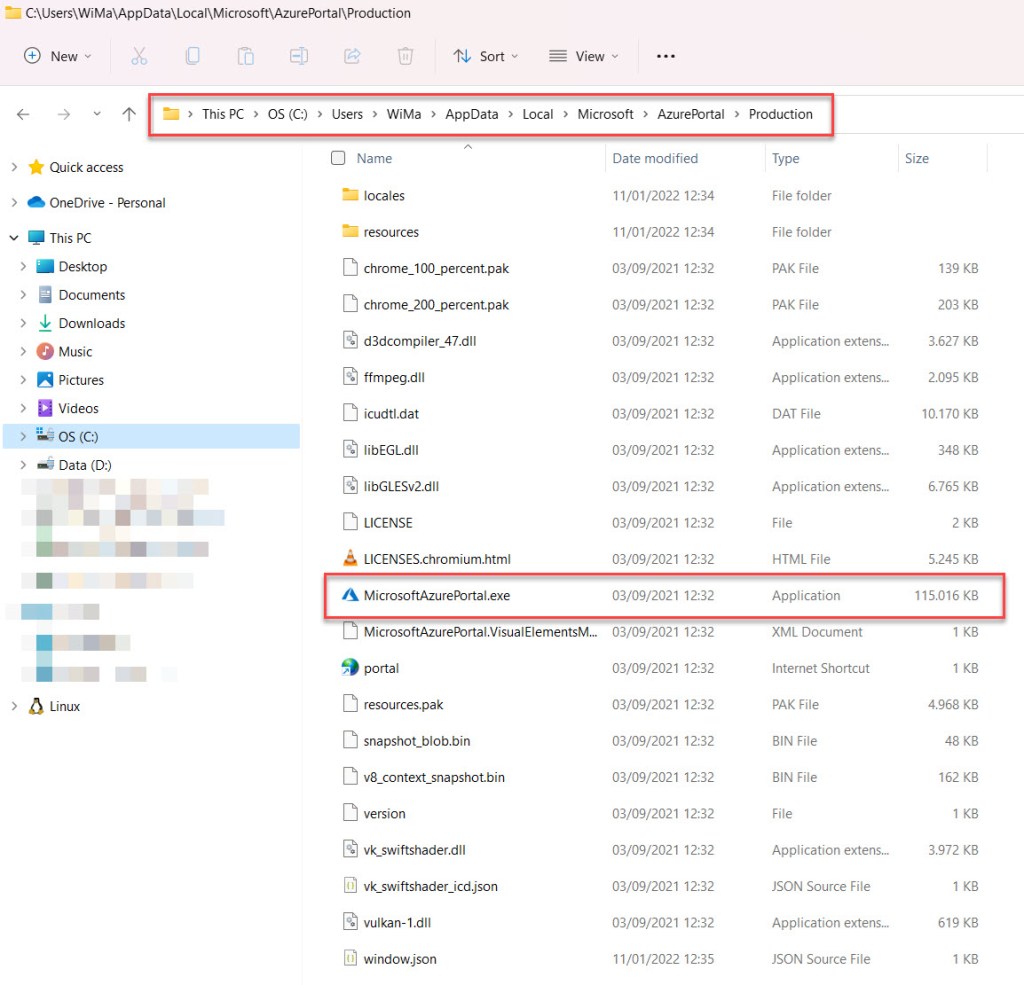Click the back navigation arrow
Image resolution: width=1024 pixels, height=985 pixels.
click(23, 114)
